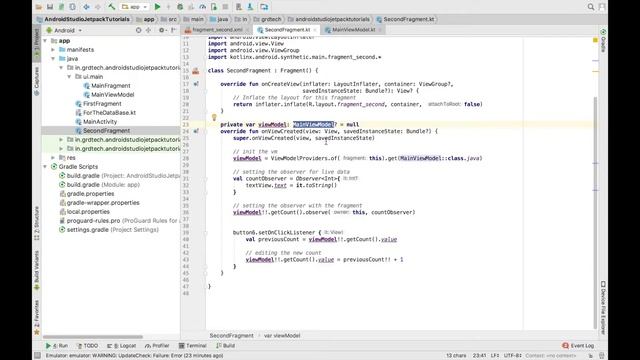Open Project panel settings gear
The image size is (640, 360).
pos(162,30)
